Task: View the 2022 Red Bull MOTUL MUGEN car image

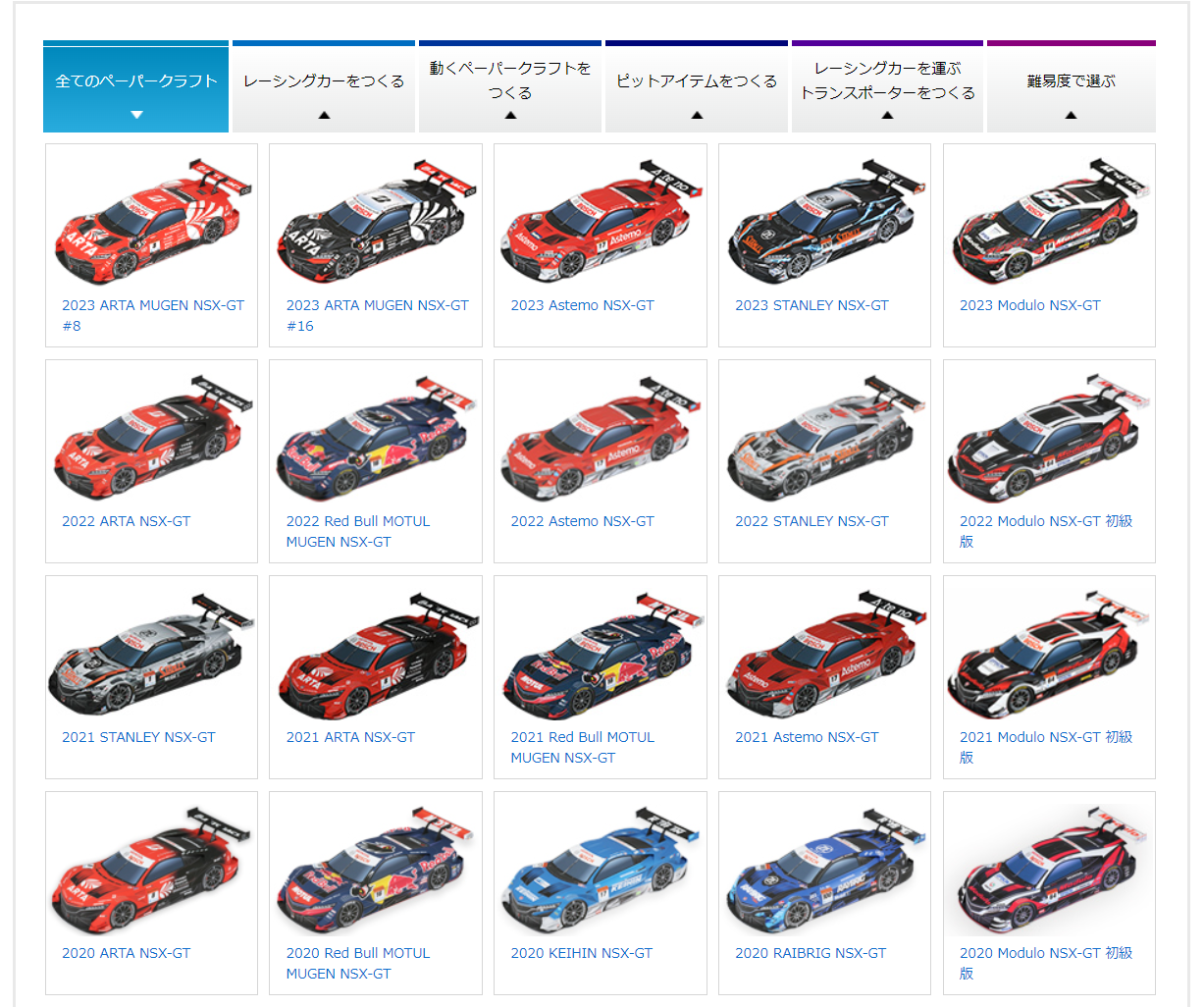Action: tap(376, 436)
